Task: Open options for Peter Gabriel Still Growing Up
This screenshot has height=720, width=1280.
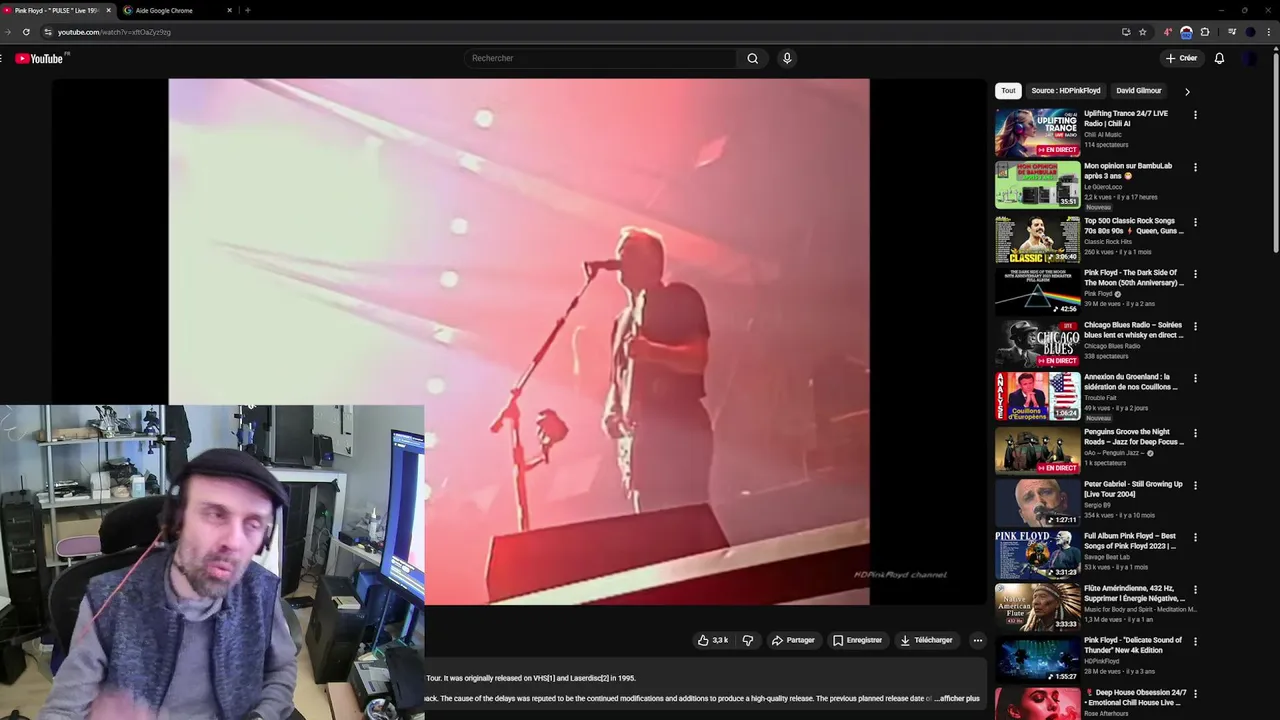Action: click(x=1195, y=485)
